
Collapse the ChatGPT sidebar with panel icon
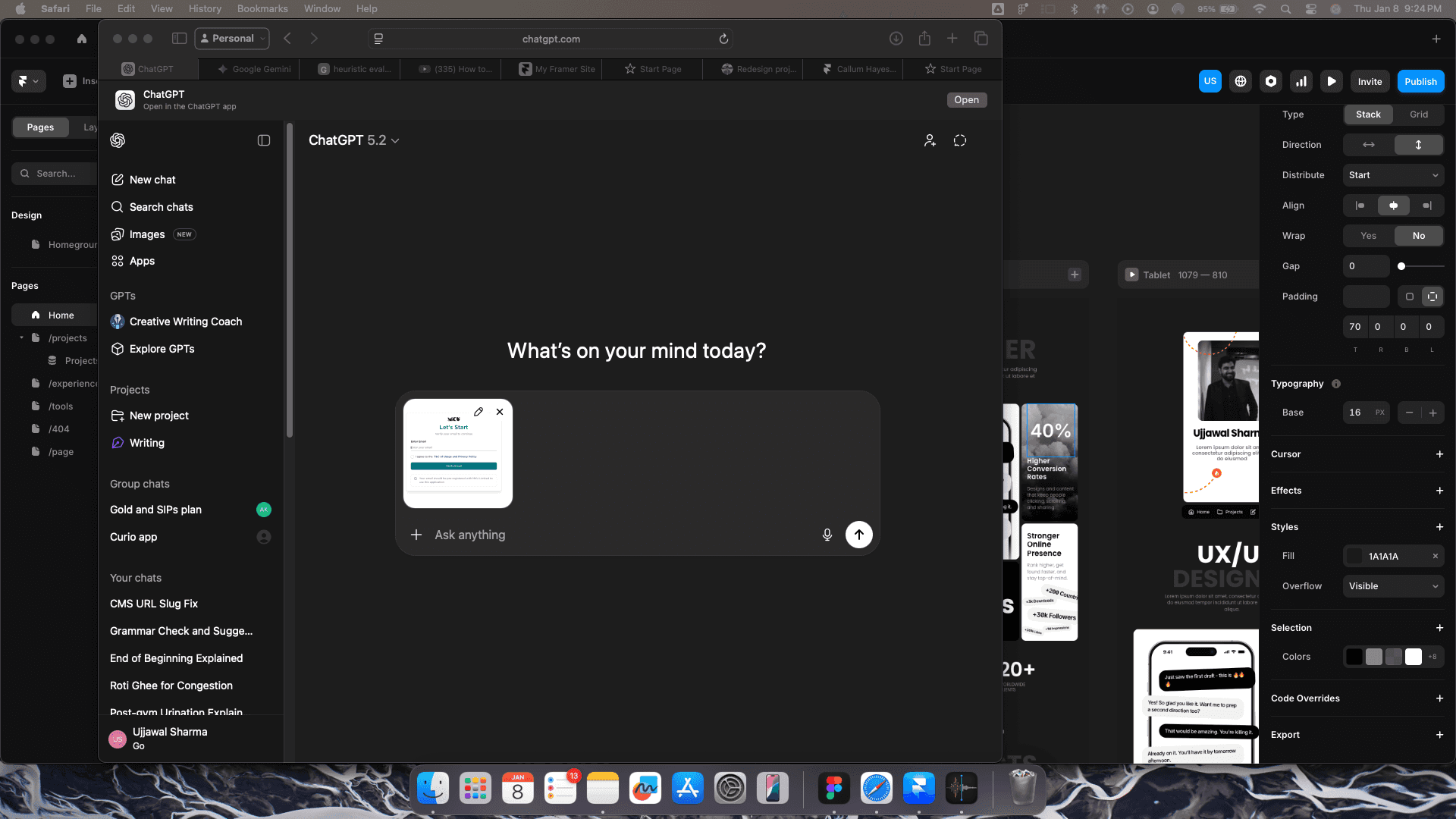(264, 140)
